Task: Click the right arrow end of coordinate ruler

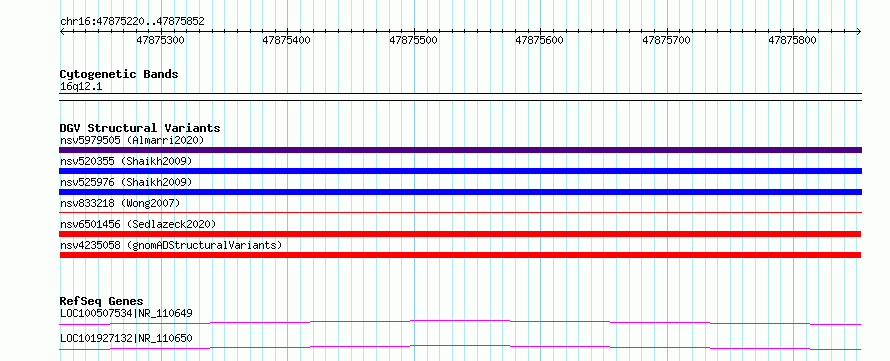Action: click(859, 31)
